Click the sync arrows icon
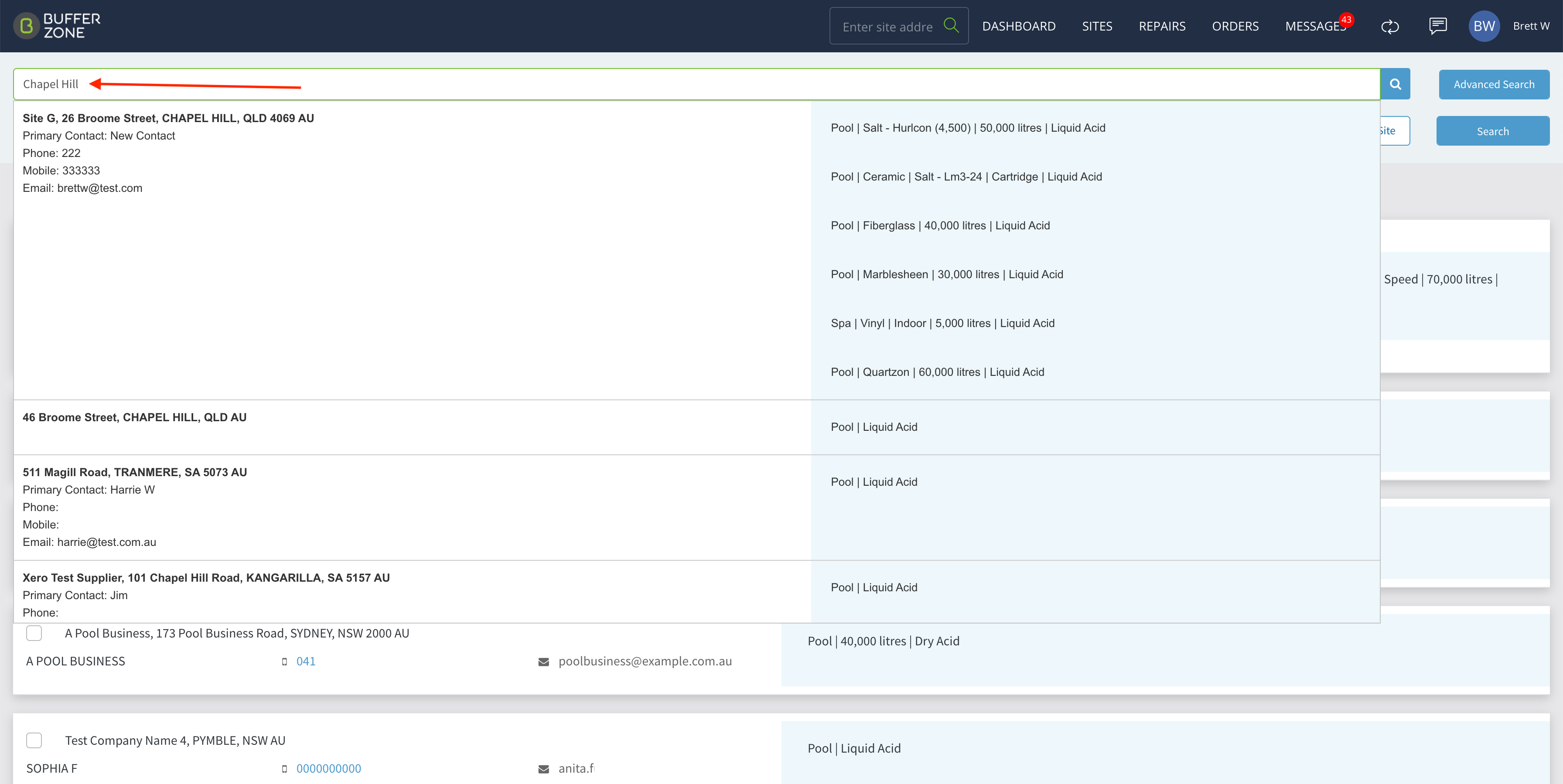The height and width of the screenshot is (784, 1563). pos(1389,26)
